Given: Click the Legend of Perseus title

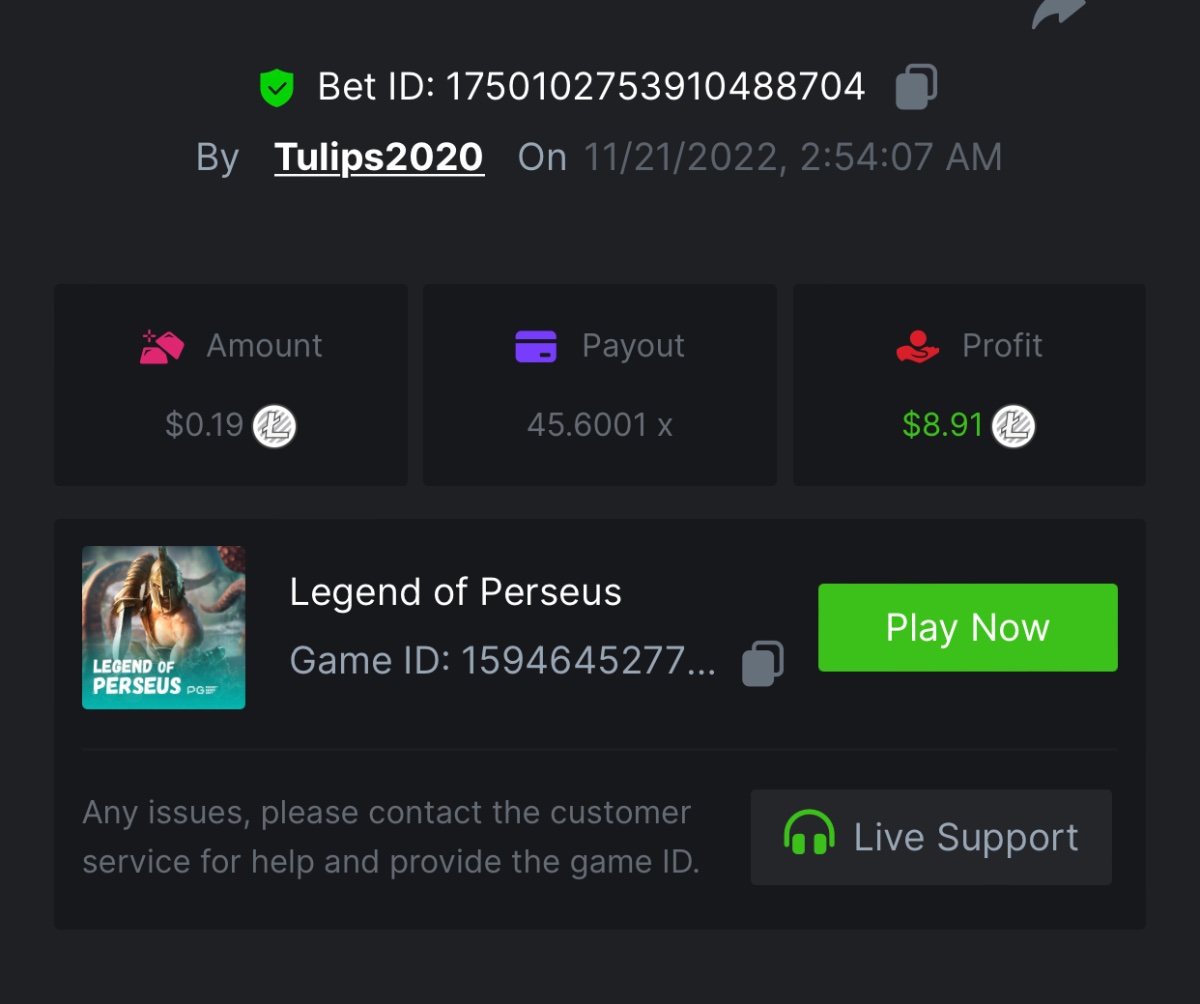Looking at the screenshot, I should (x=455, y=592).
